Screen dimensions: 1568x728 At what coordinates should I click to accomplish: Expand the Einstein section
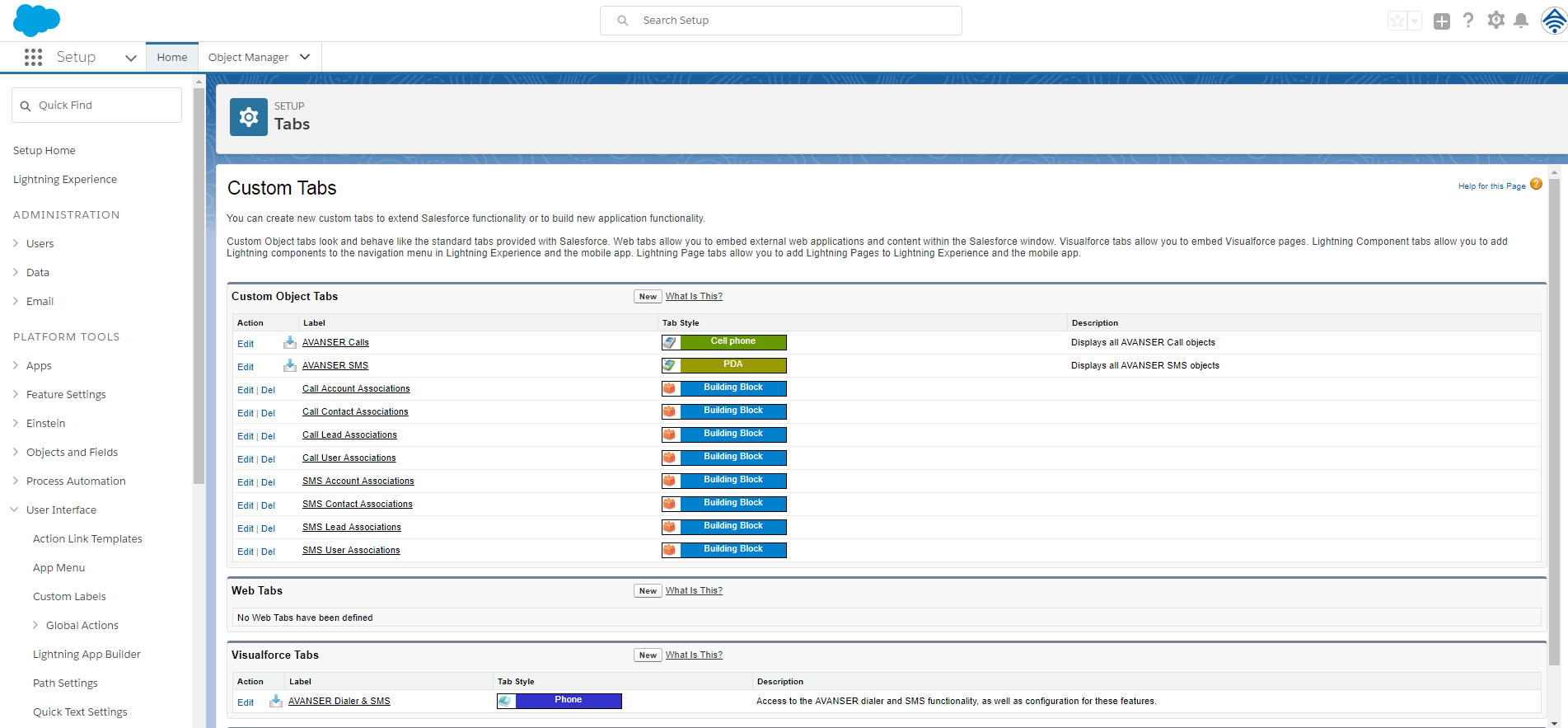pyautogui.click(x=16, y=423)
